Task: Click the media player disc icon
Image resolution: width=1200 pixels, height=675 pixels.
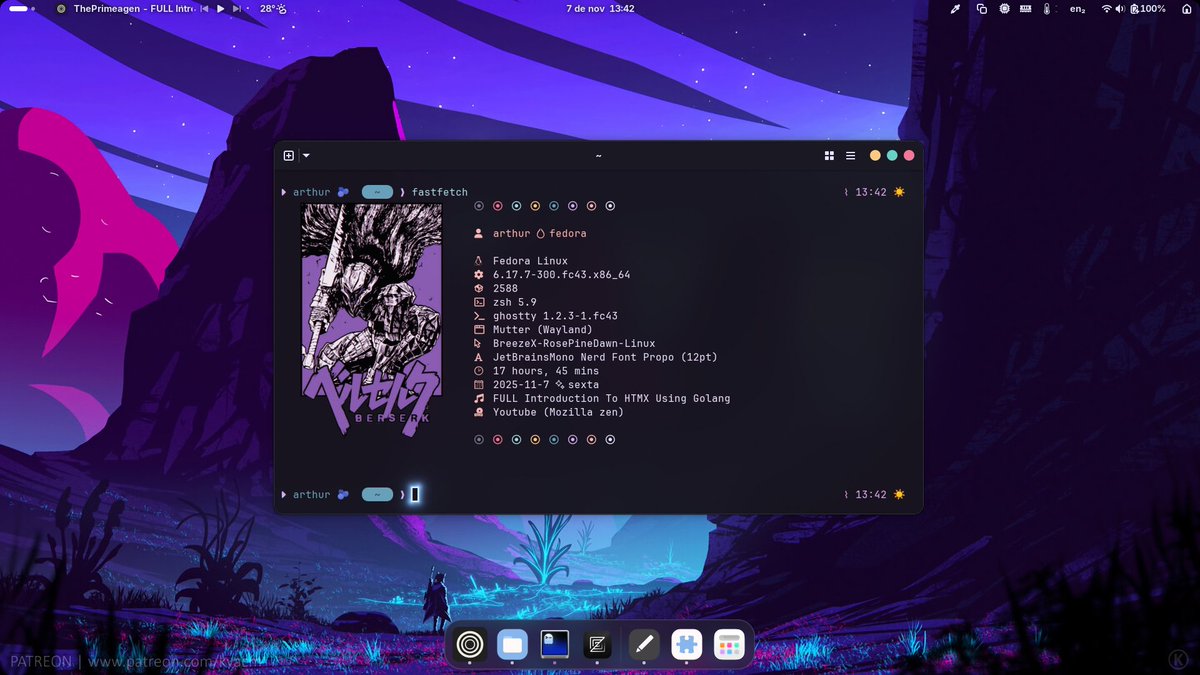Action: pos(62,8)
